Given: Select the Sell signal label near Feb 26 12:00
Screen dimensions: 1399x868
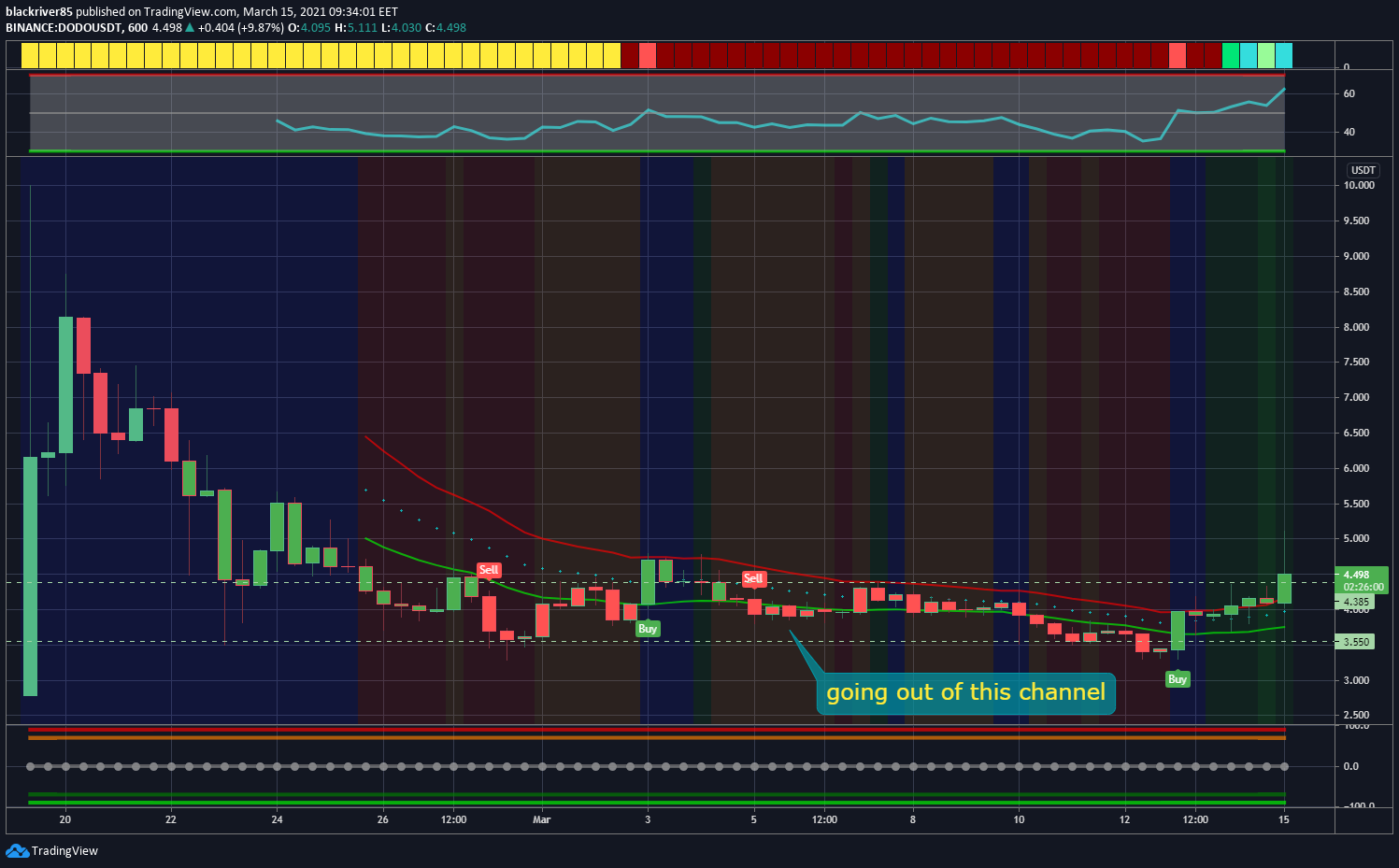Looking at the screenshot, I should pos(489,570).
